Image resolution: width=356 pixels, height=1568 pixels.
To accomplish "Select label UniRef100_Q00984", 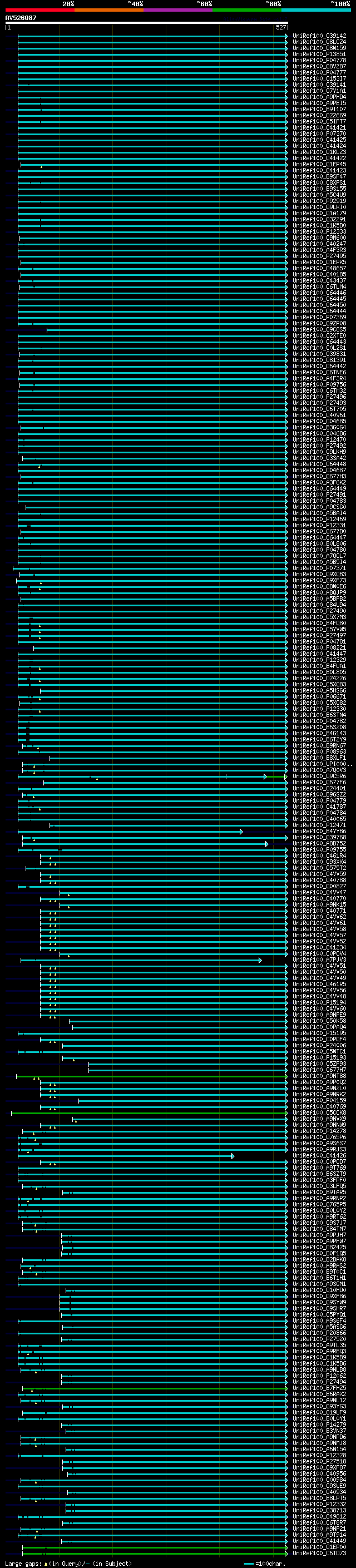I will click(319, 1480).
